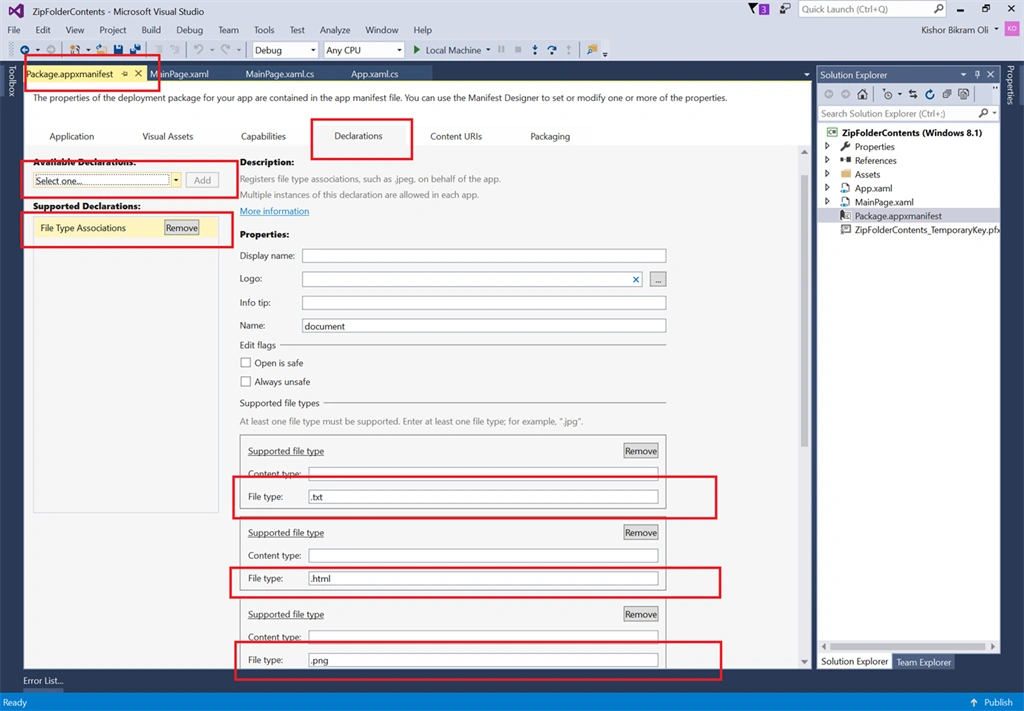Screen dimensions: 1024x711
Task: Remove the .html supported file type
Action: pos(641,533)
